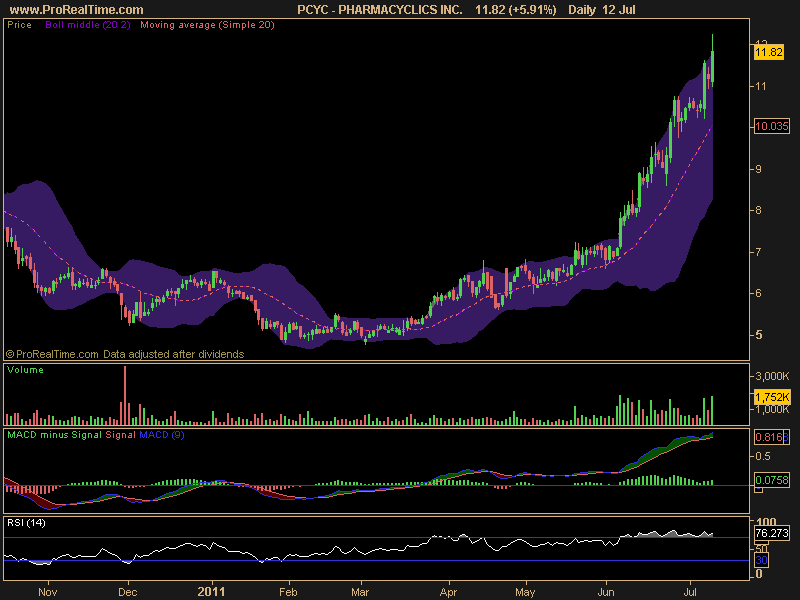Click the 11.82 (+5.91%) quote in header
This screenshot has height=600, width=800.
click(x=516, y=10)
